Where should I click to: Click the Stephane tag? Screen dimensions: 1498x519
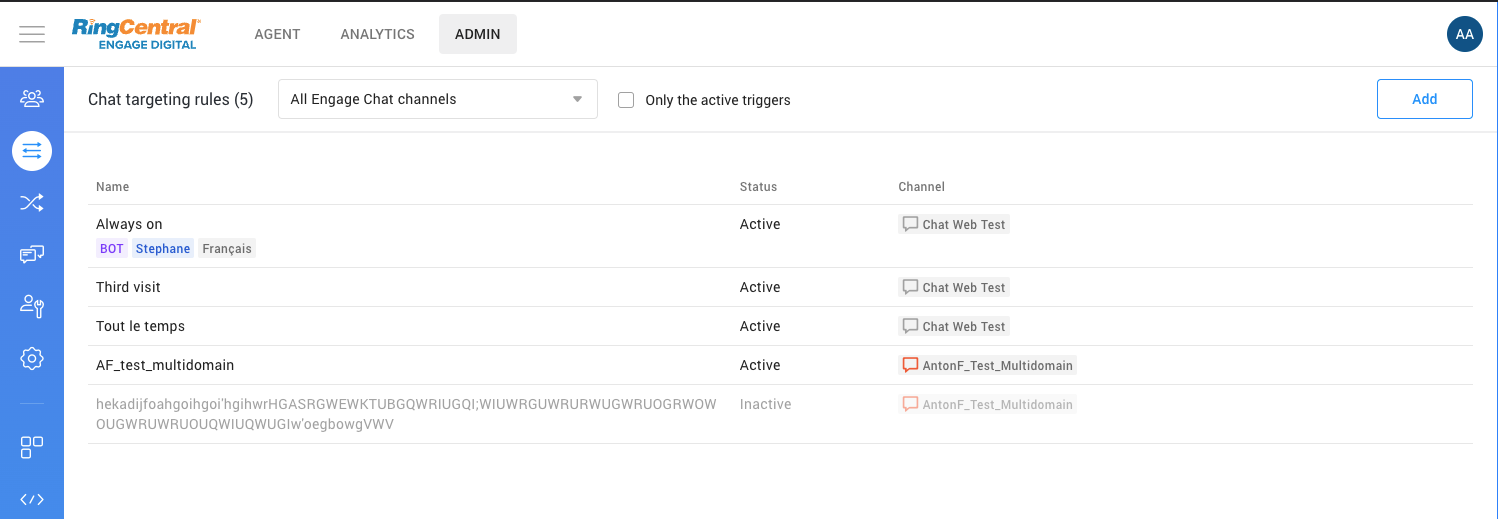point(163,249)
